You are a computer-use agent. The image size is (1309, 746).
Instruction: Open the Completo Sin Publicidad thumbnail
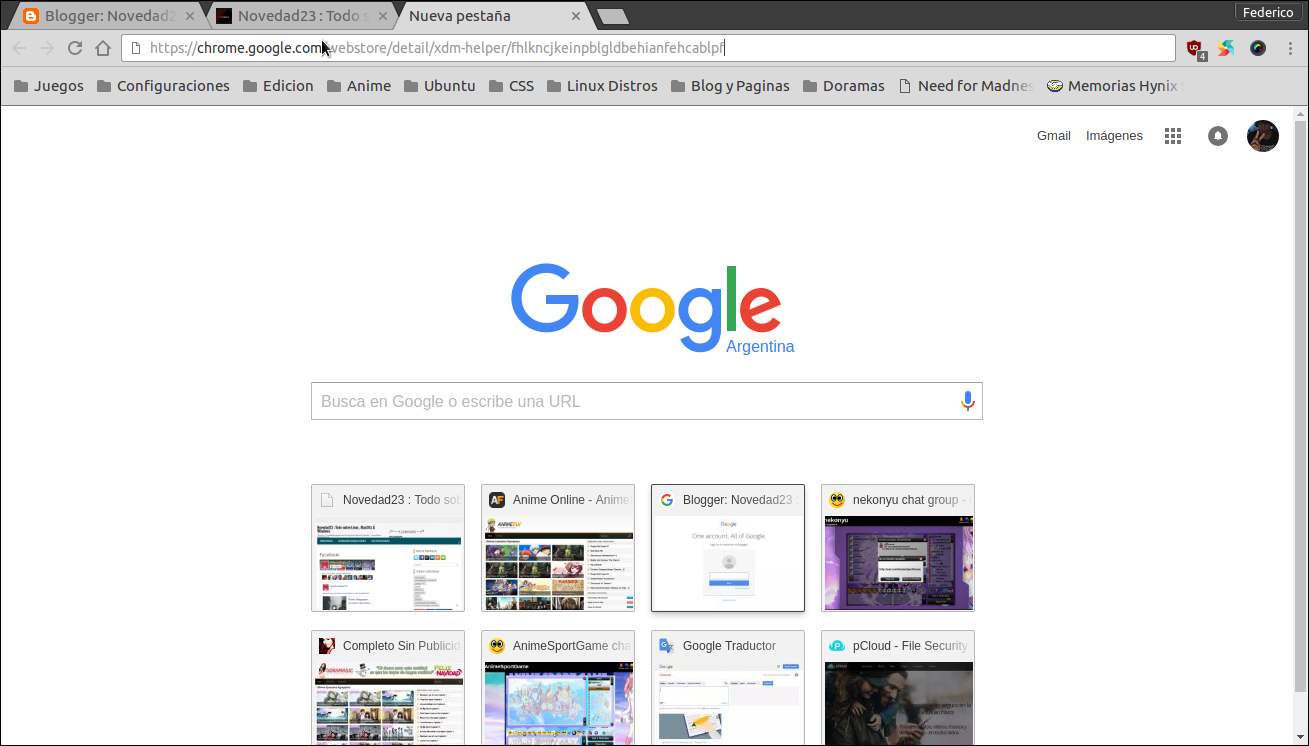pos(388,688)
